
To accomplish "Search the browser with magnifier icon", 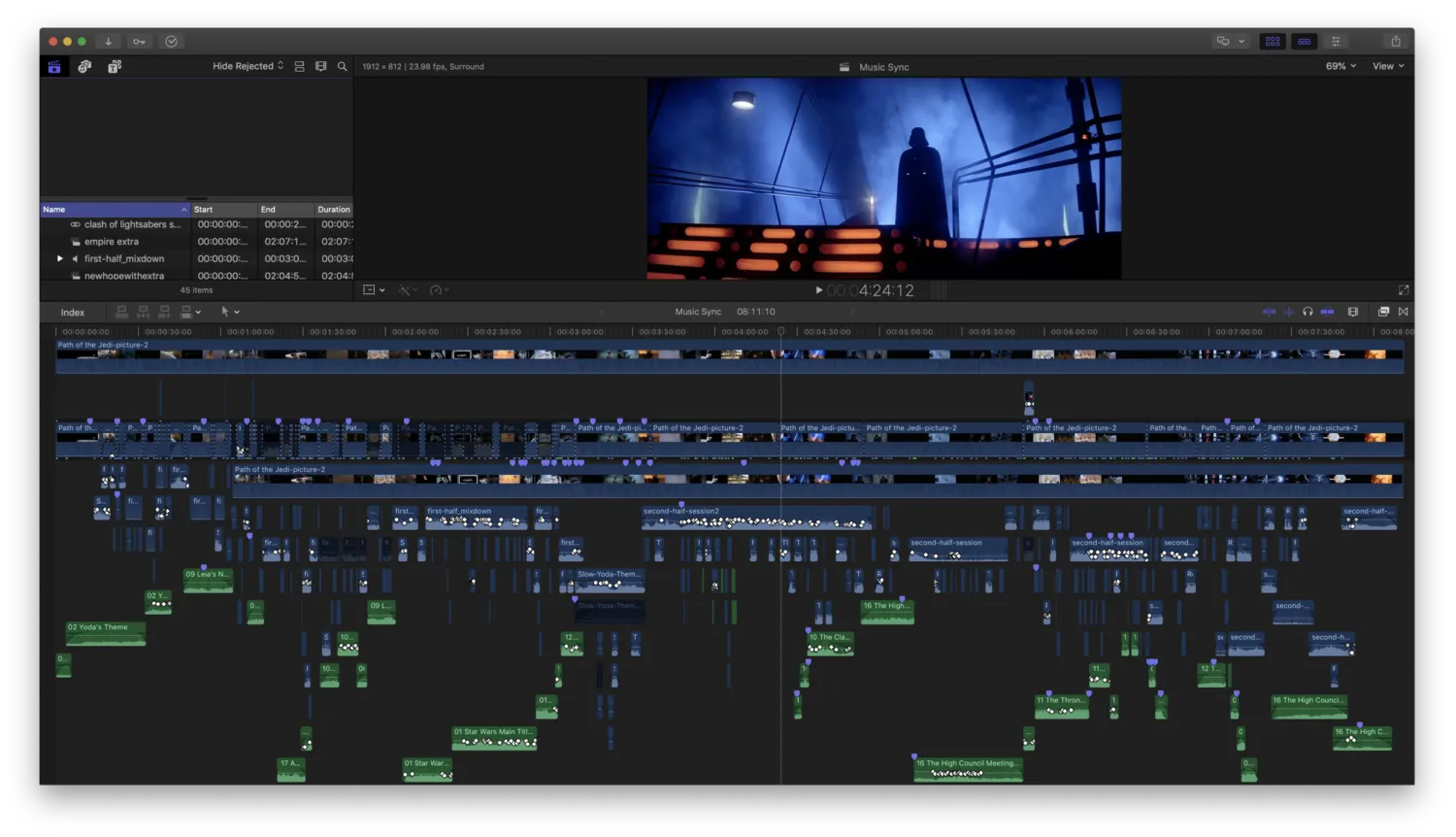I will tap(343, 66).
